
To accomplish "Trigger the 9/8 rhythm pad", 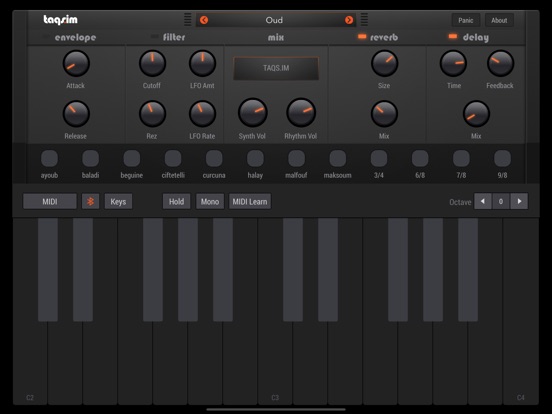I will click(x=502, y=158).
